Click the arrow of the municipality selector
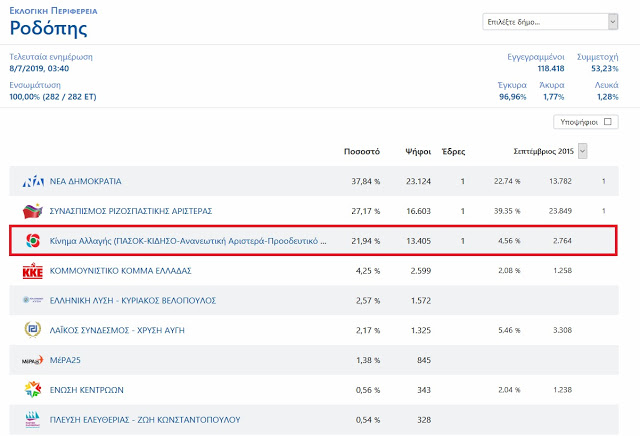Image resolution: width=640 pixels, height=436 pixels. 613,22
